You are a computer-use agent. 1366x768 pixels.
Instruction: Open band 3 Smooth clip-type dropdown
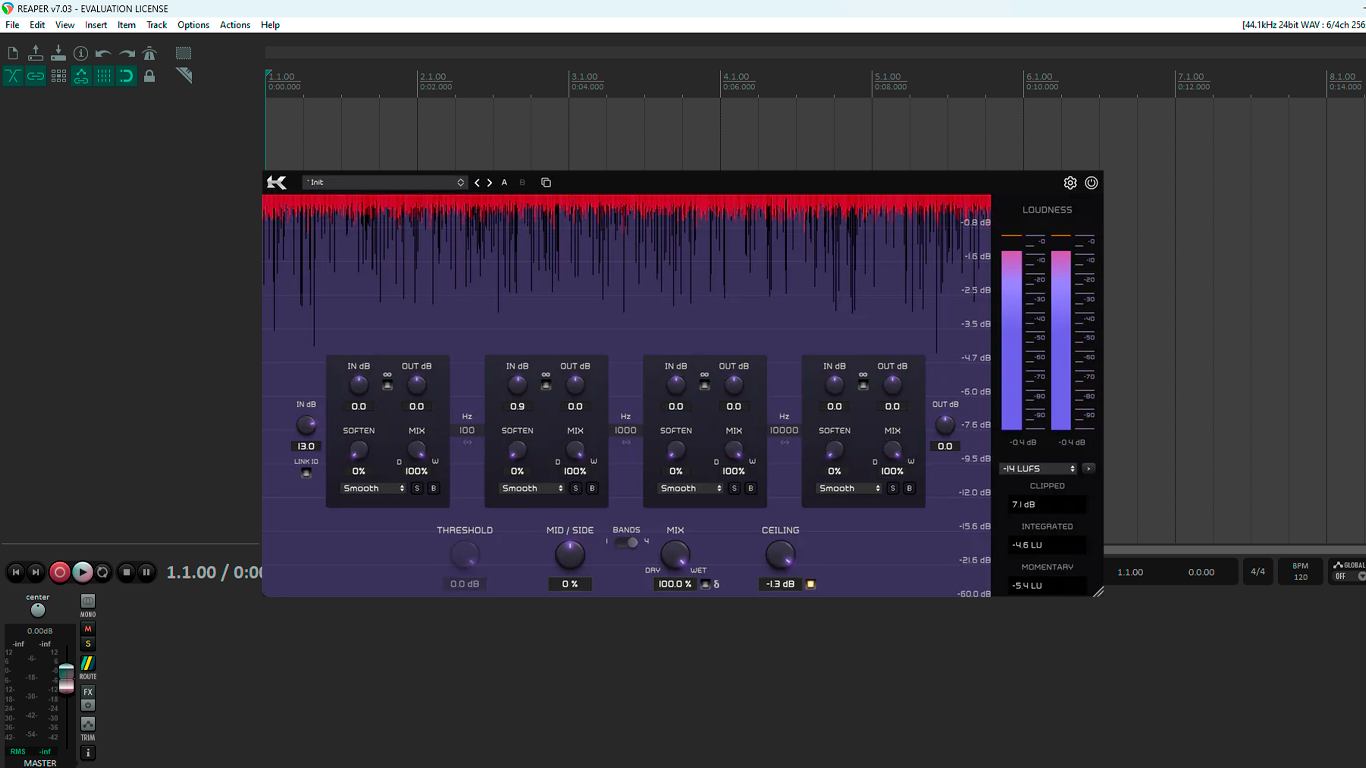coord(691,489)
